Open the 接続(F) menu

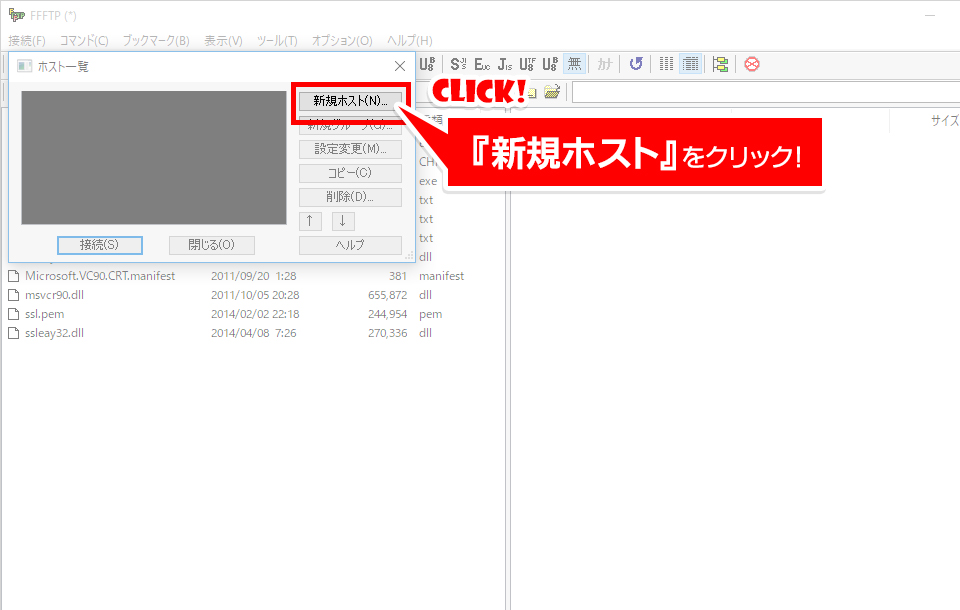(x=27, y=40)
